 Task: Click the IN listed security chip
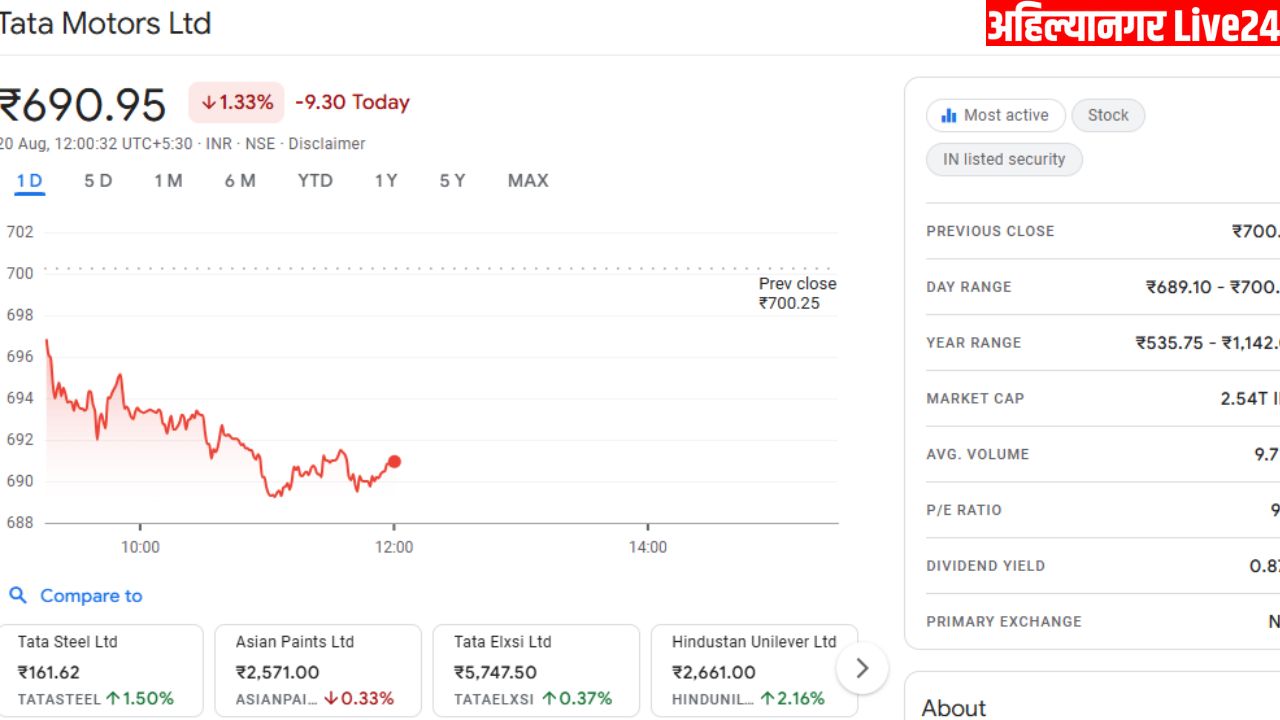click(1004, 159)
